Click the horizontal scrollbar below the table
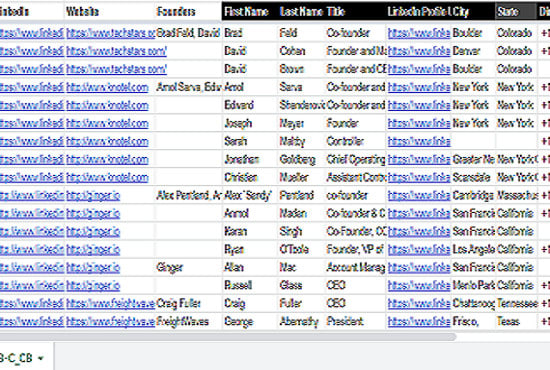Screen dimensions: 550x370 click(228, 337)
